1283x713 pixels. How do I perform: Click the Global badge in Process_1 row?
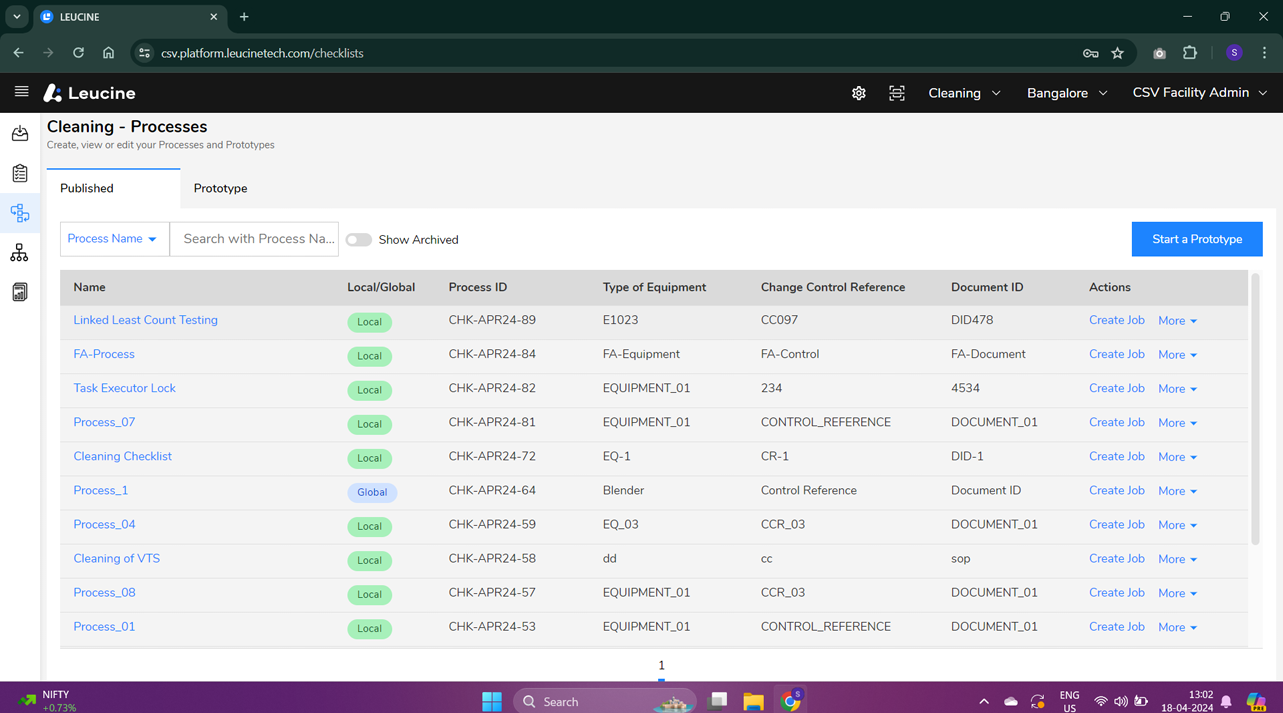pos(372,492)
